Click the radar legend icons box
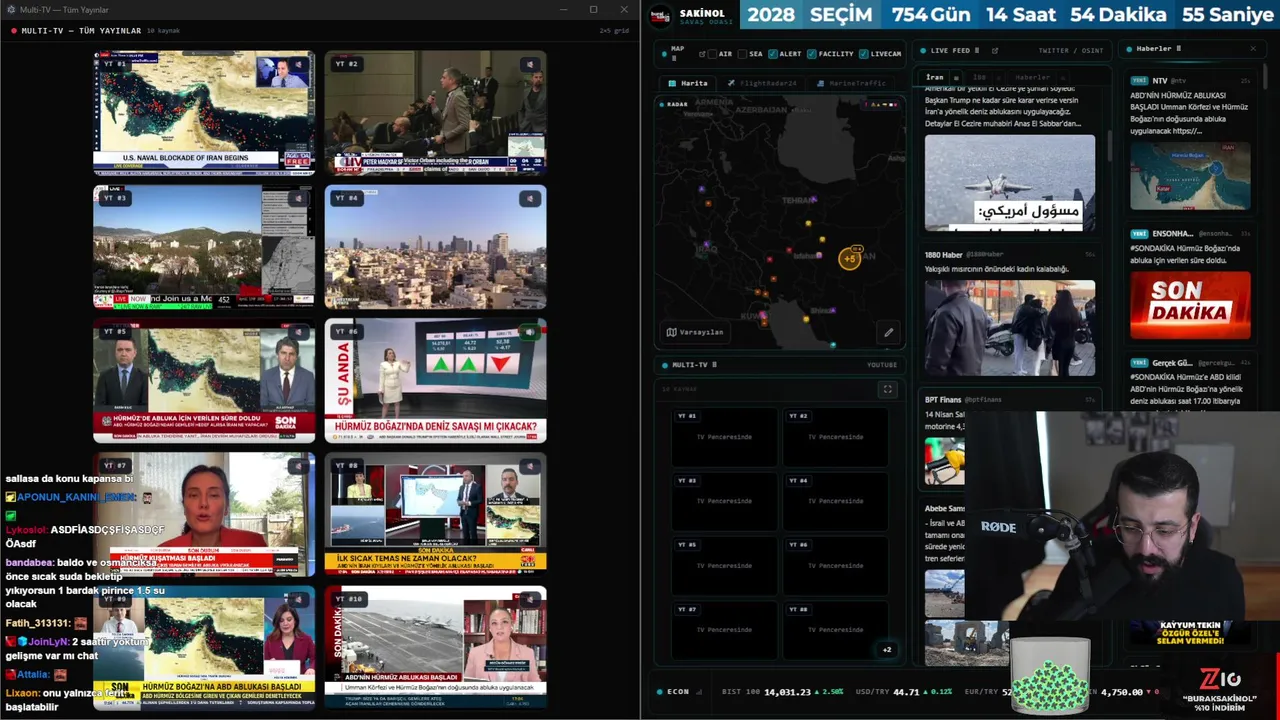 881,104
